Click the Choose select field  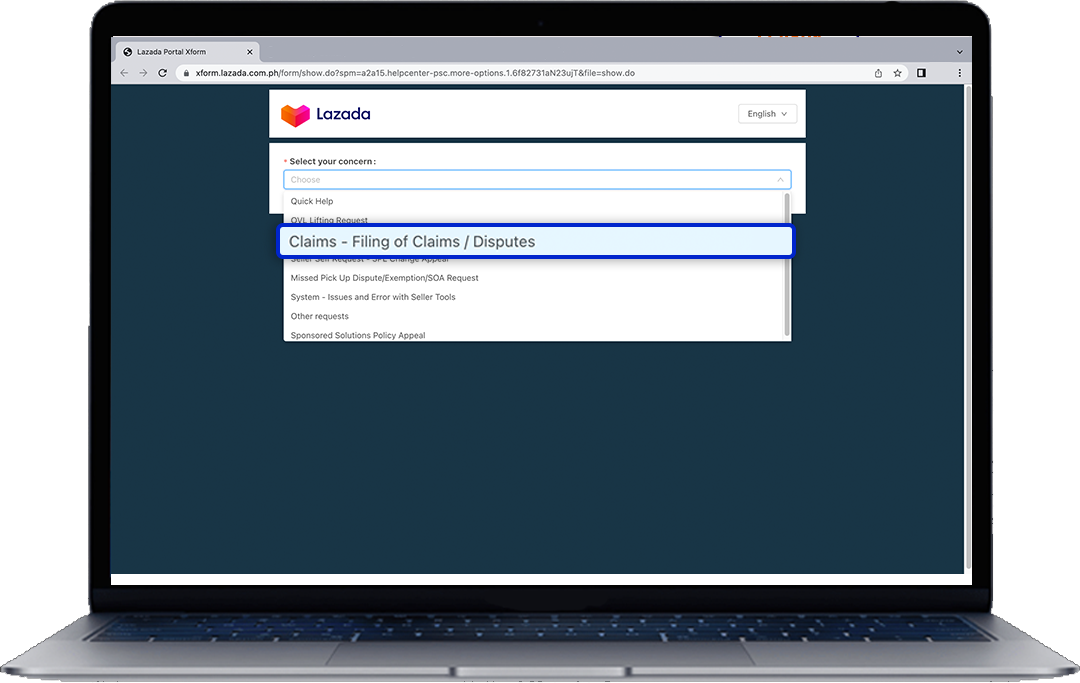click(x=500, y=179)
